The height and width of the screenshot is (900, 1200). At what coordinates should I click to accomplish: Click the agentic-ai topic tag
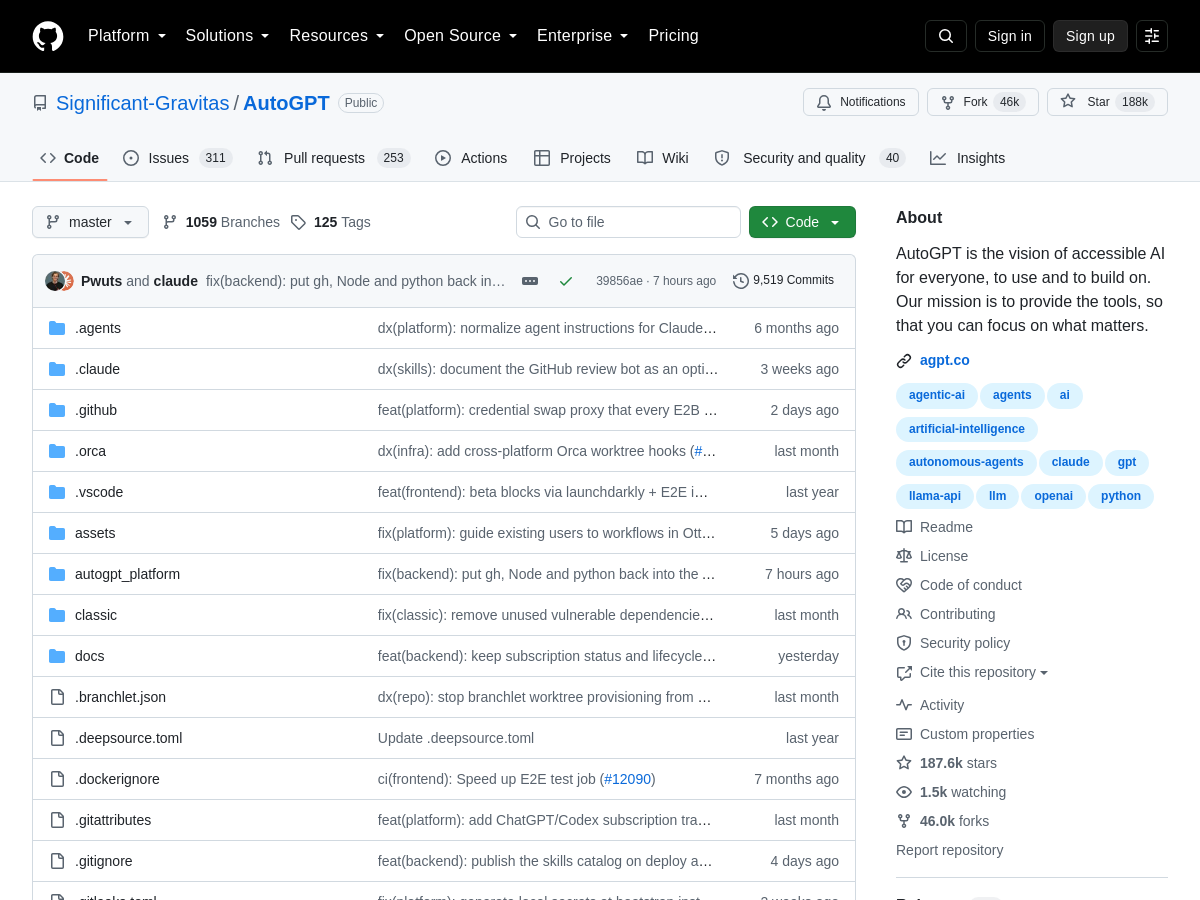pos(937,395)
